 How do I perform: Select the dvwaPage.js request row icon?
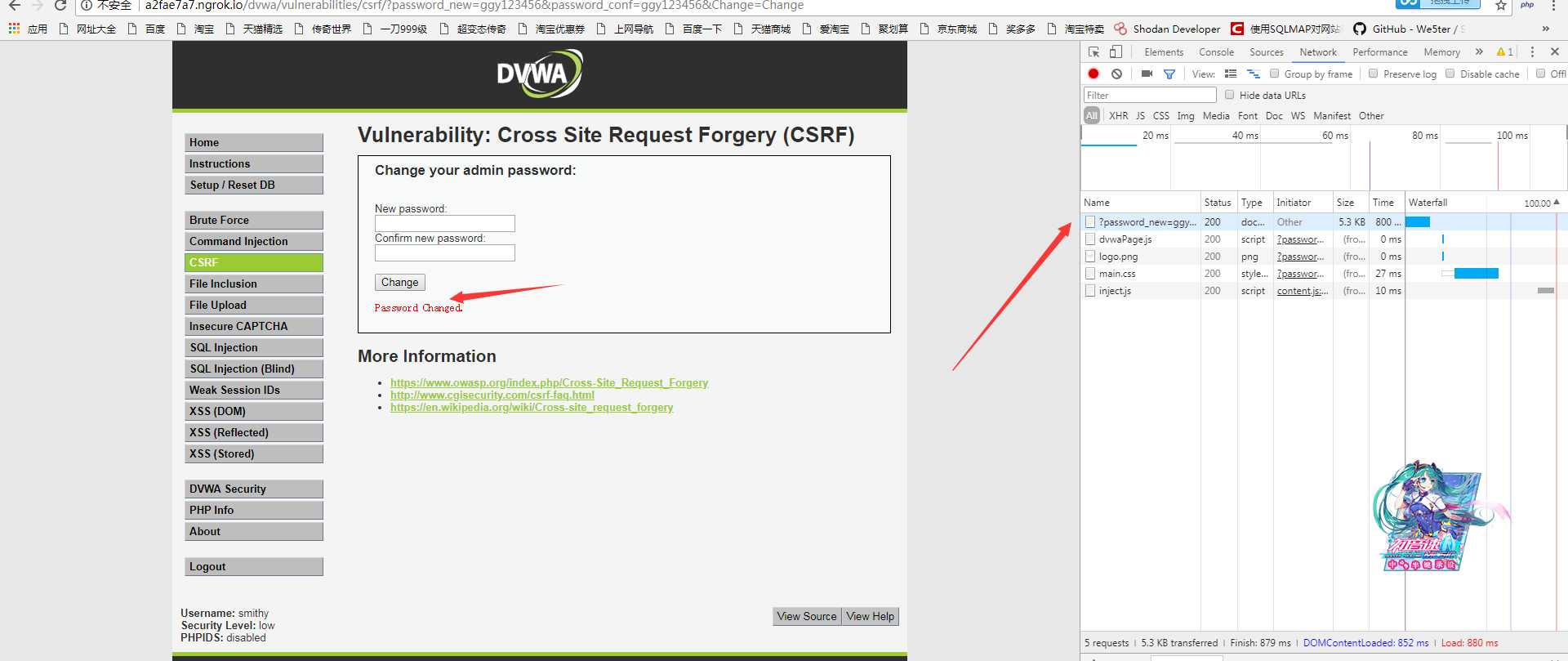click(1090, 239)
